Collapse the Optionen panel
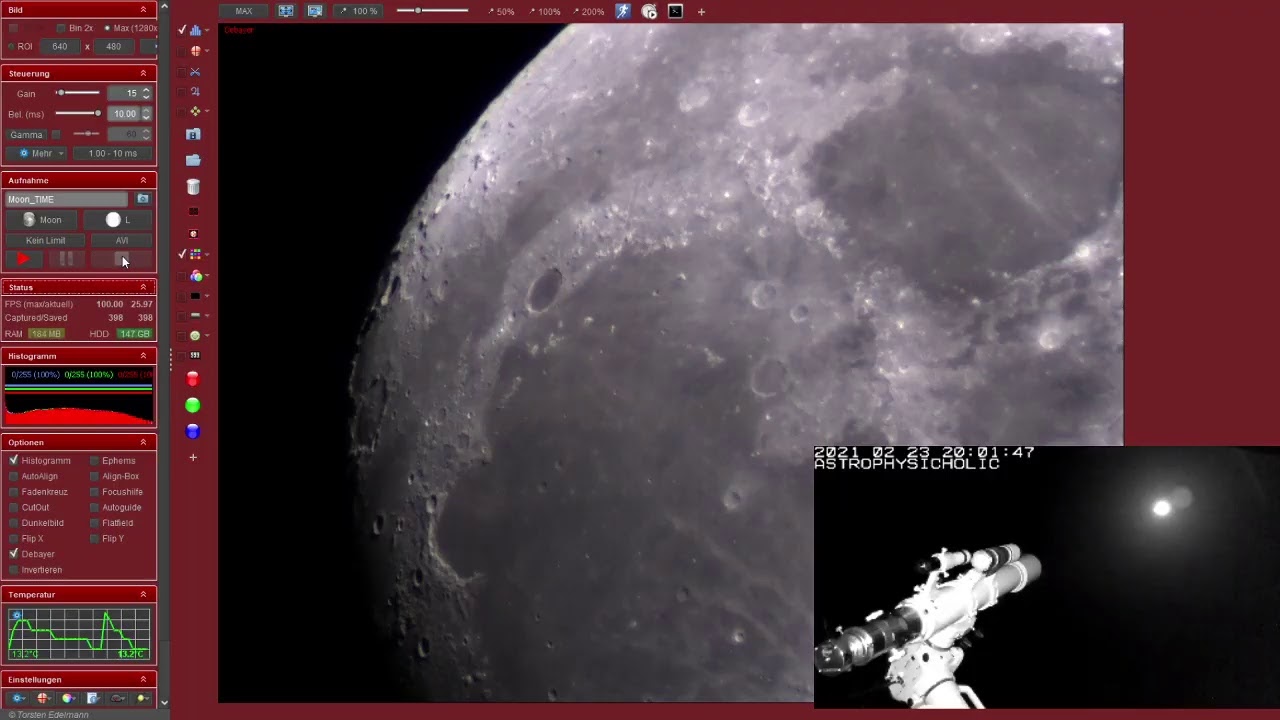Image resolution: width=1280 pixels, height=720 pixels. point(143,442)
